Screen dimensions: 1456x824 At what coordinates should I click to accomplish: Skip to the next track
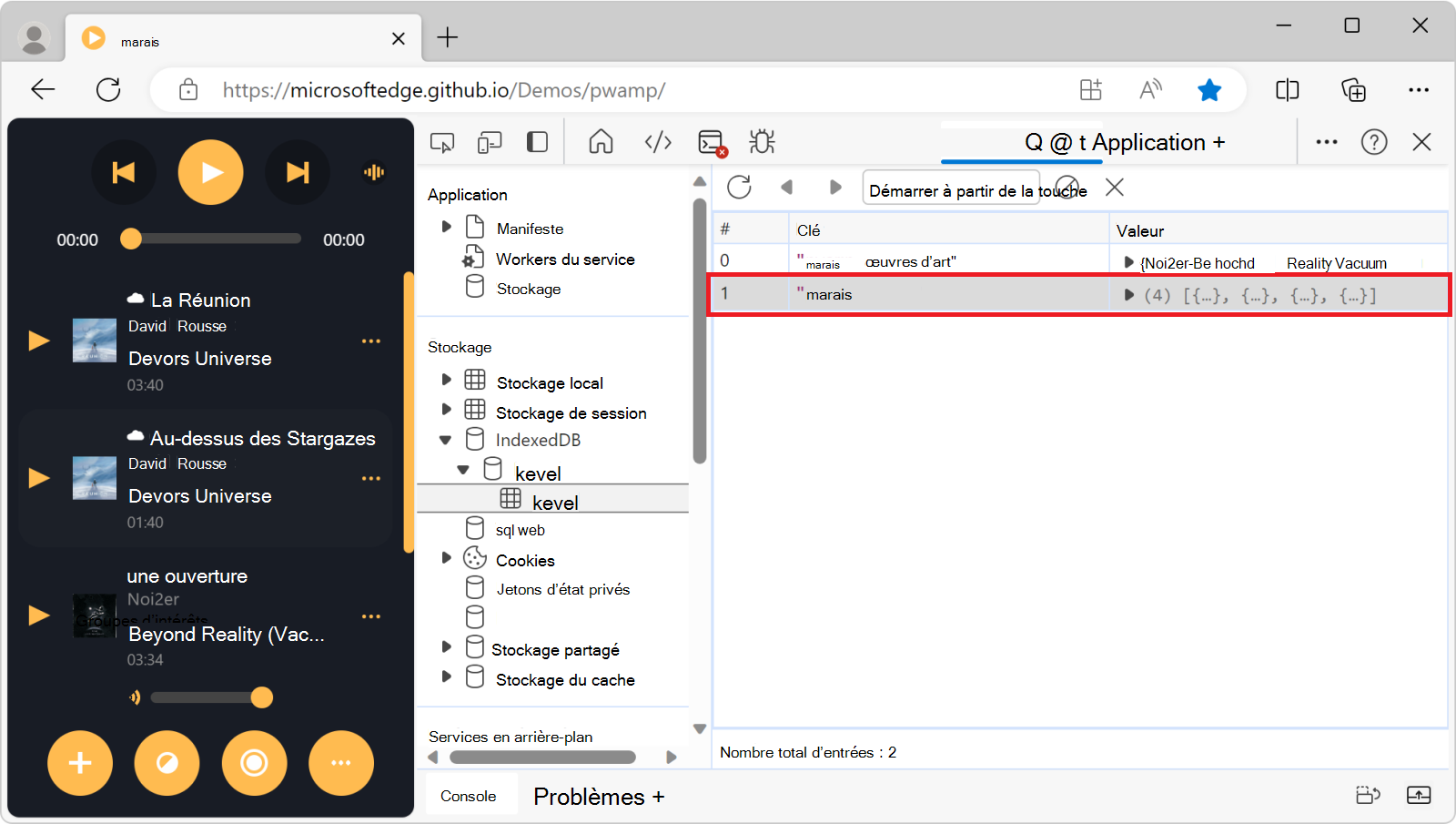tap(298, 172)
